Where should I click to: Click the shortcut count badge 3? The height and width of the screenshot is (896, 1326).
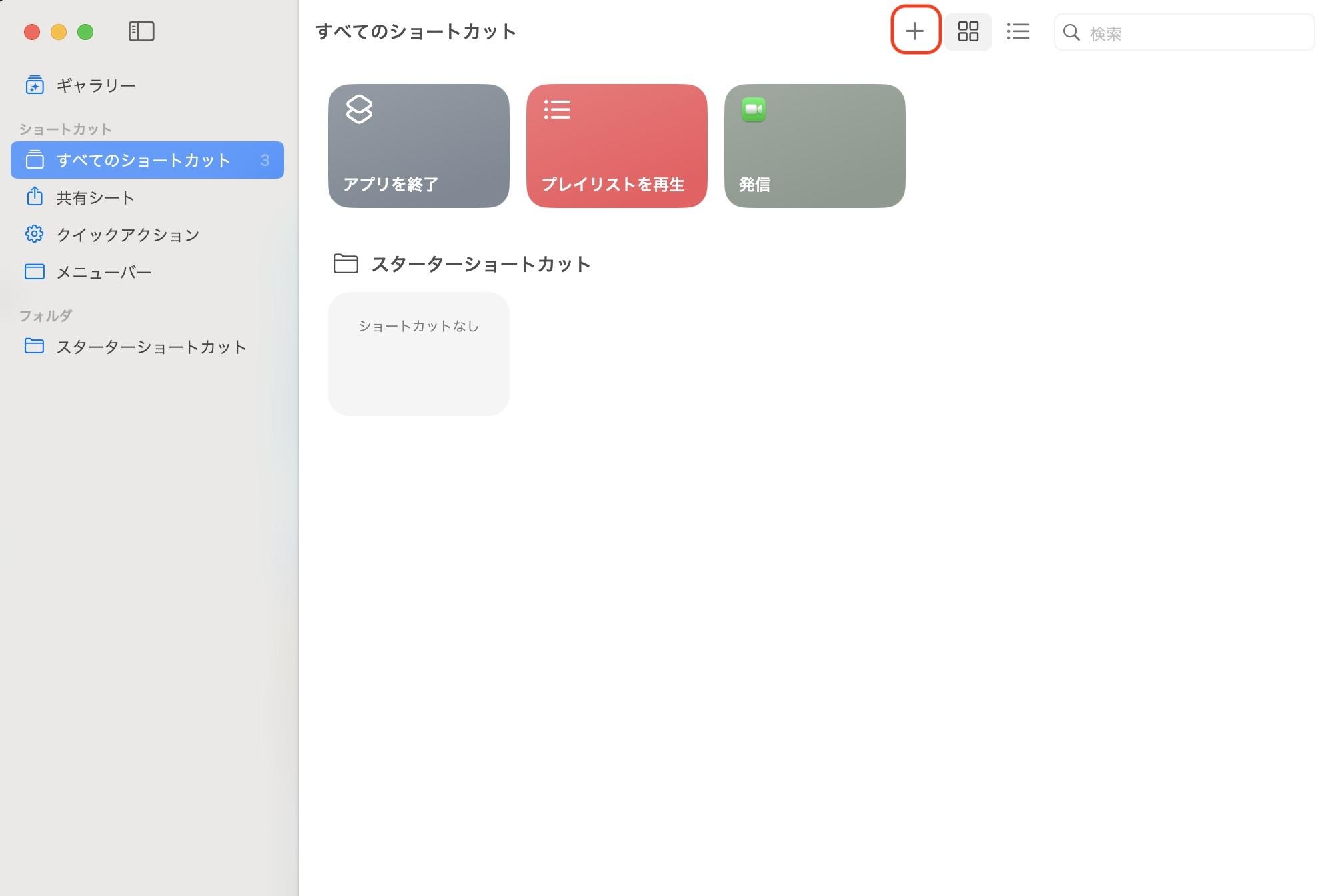click(265, 160)
